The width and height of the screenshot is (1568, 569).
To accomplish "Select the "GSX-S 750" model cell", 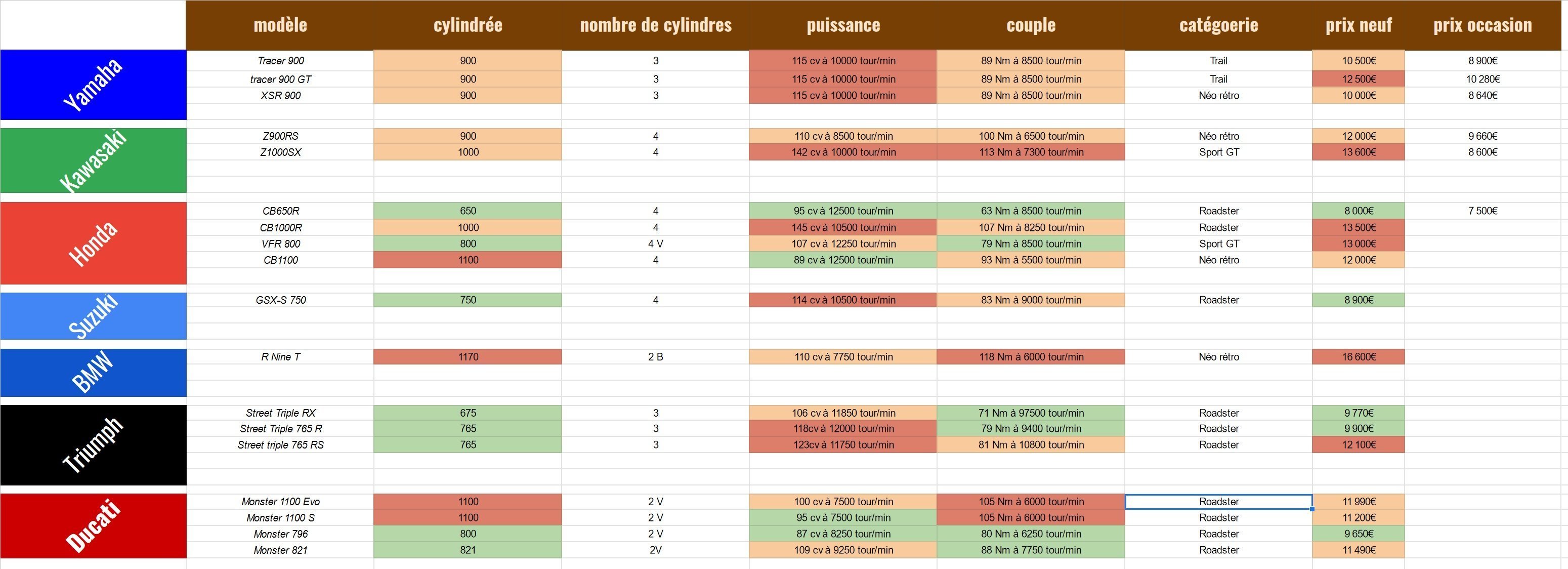I will [x=281, y=300].
